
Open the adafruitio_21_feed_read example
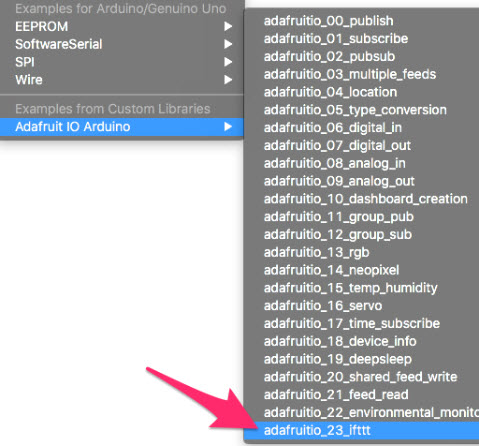361,395
